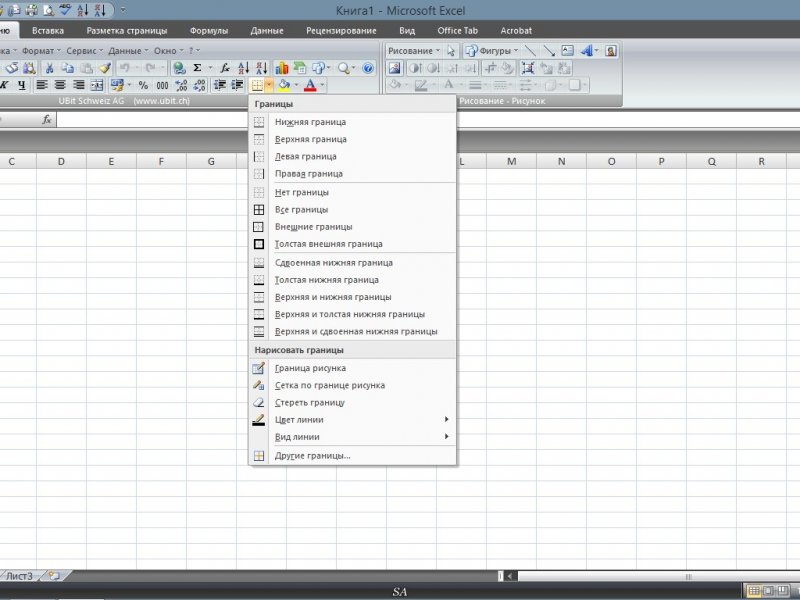
Task: Open the Разметка страницы tab
Action: click(127, 31)
